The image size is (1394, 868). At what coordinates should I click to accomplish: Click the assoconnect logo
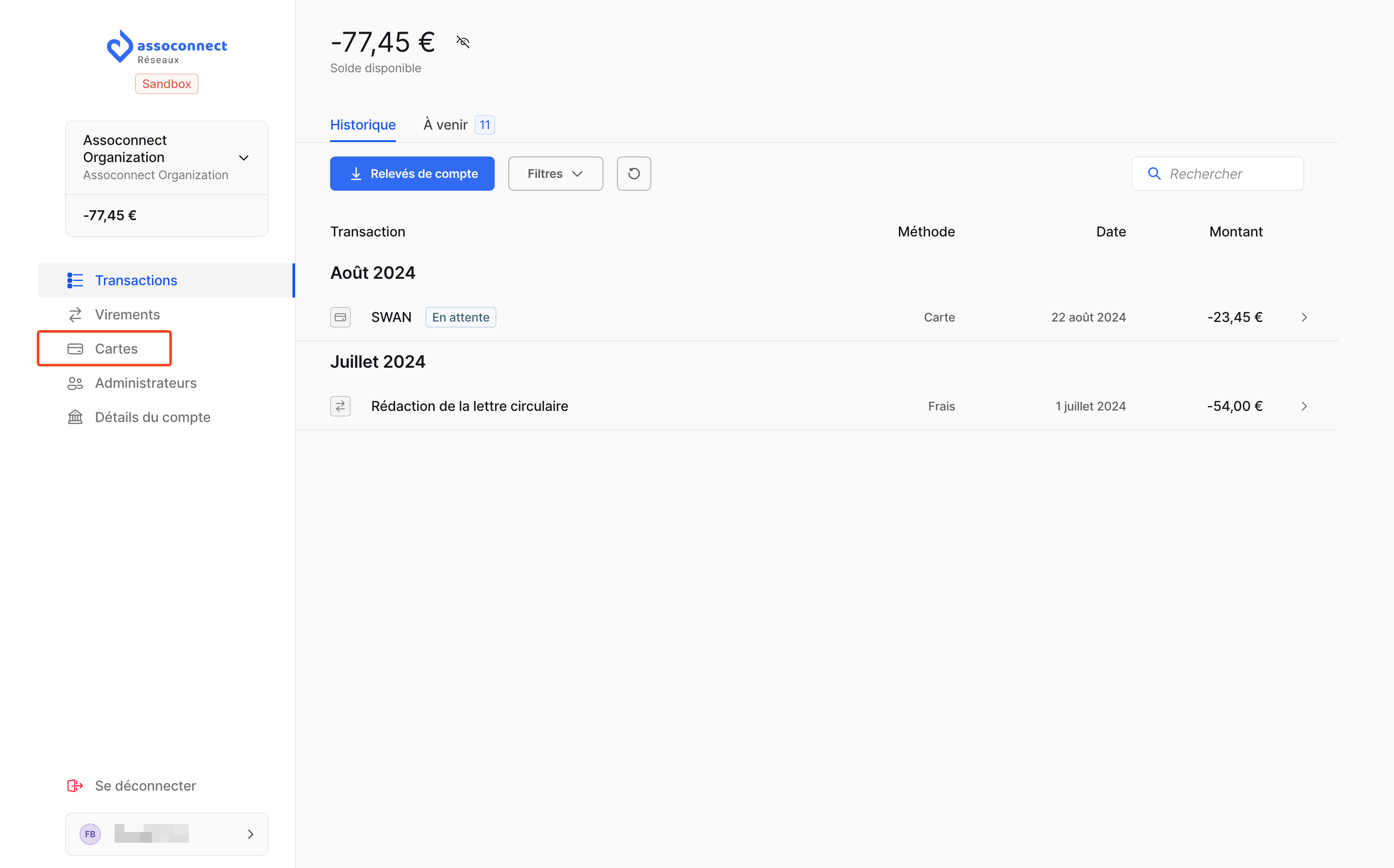[166, 47]
